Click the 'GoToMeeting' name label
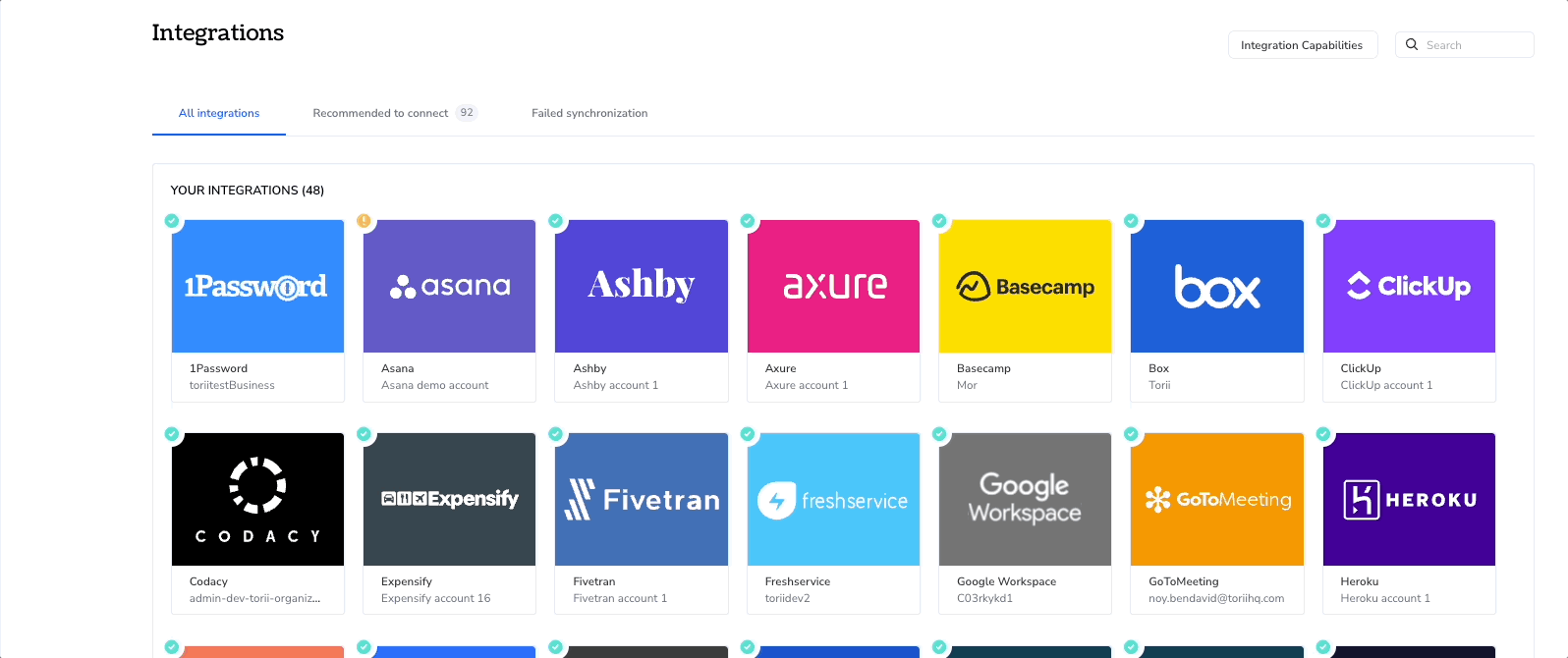 [x=1184, y=581]
